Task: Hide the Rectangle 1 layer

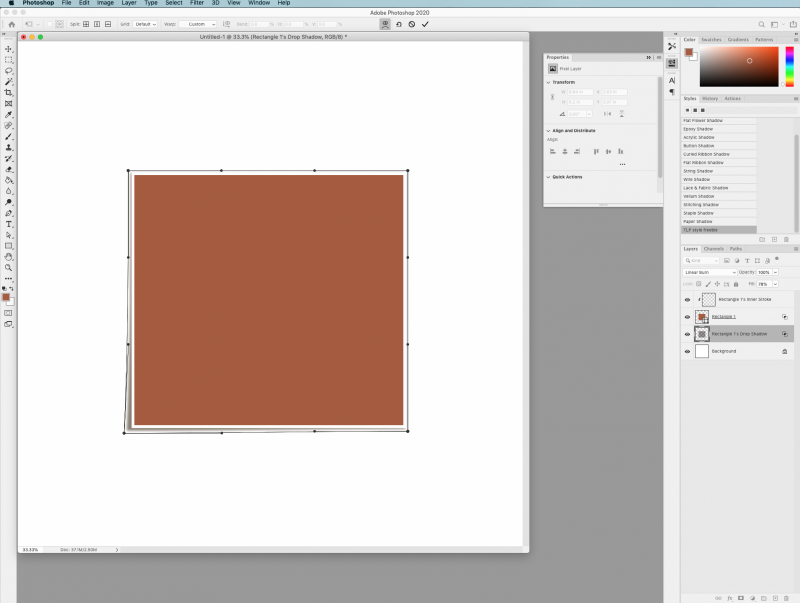Action: point(687,317)
